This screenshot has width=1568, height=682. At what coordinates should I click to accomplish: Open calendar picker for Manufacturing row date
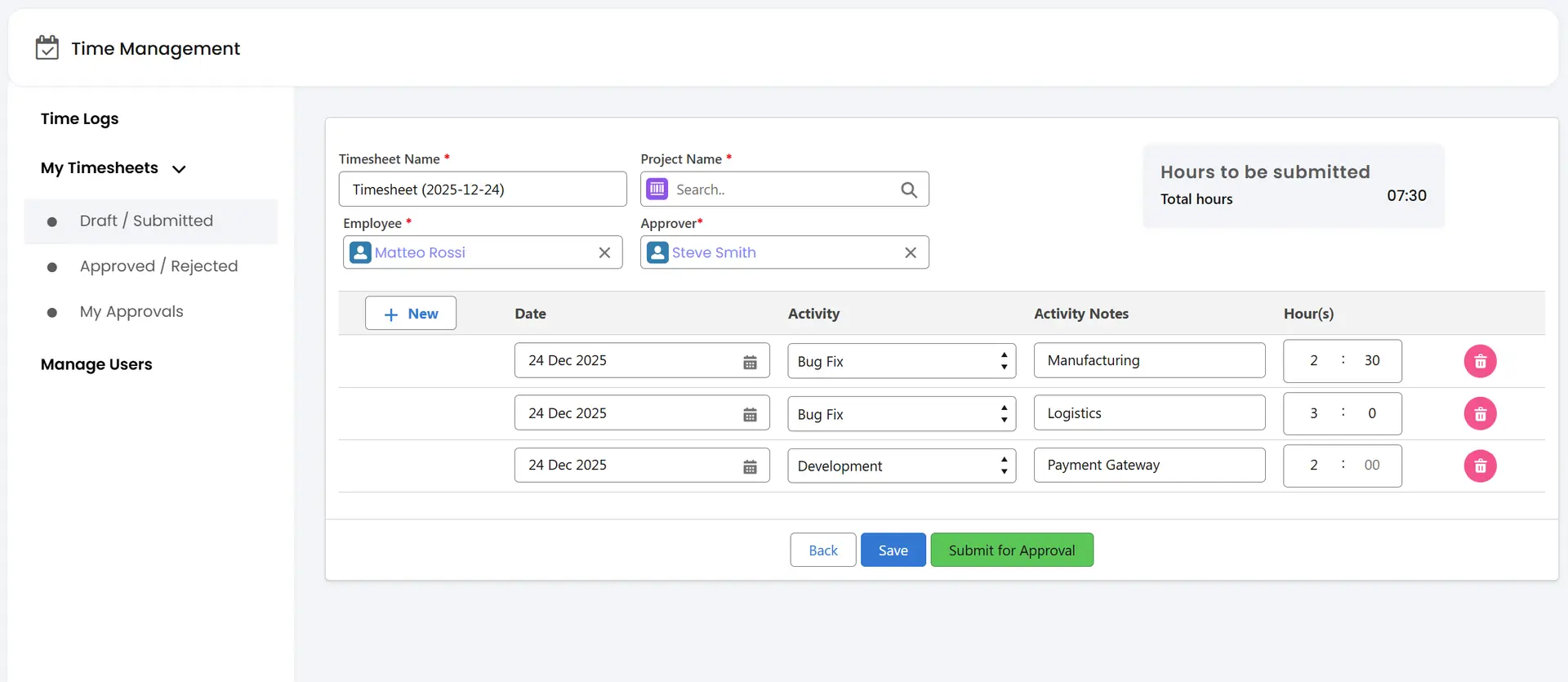tap(750, 362)
